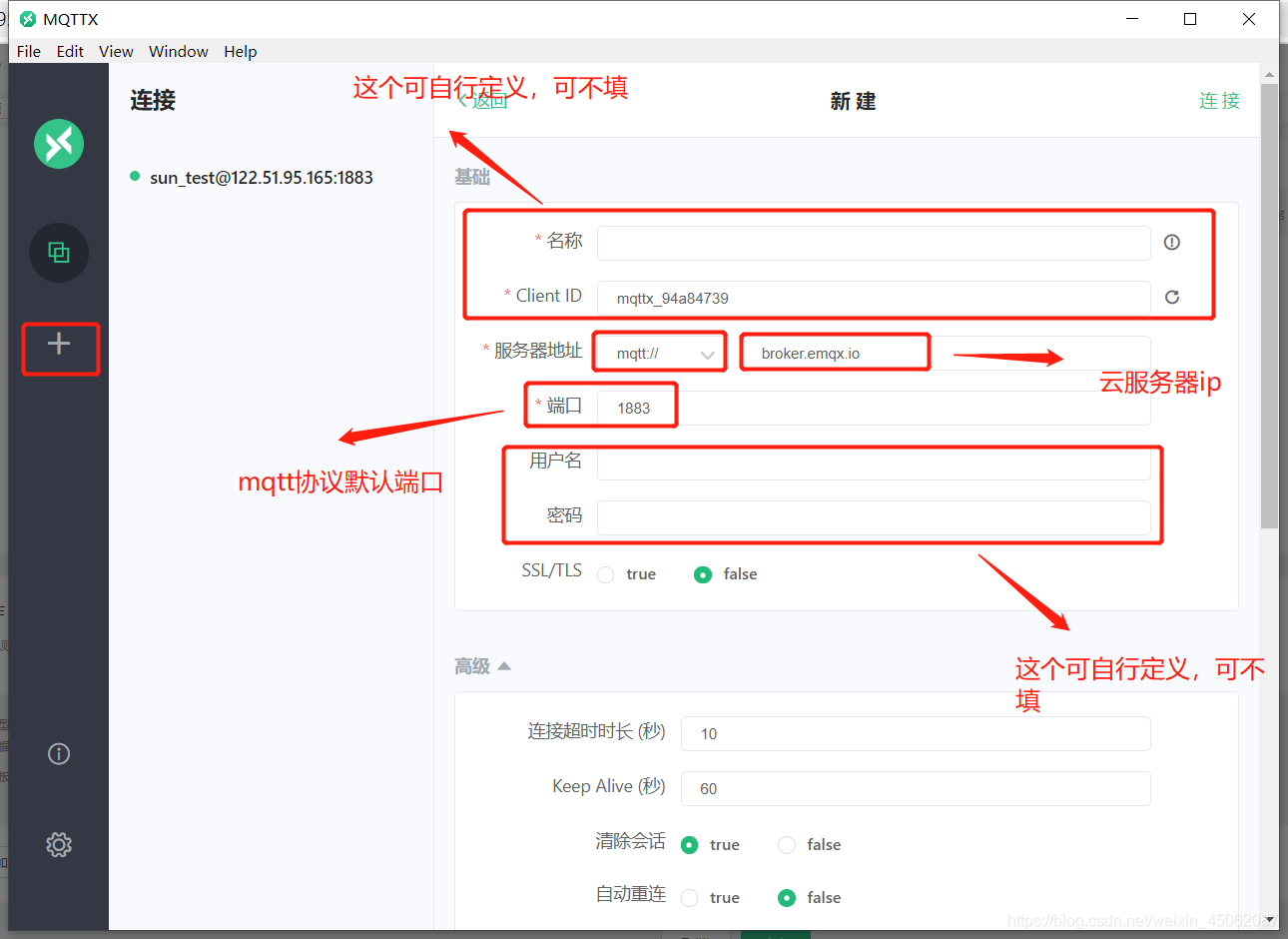The image size is (1288, 939).
Task: Click the MQTTX logo in the sidebar
Action: tap(59, 144)
